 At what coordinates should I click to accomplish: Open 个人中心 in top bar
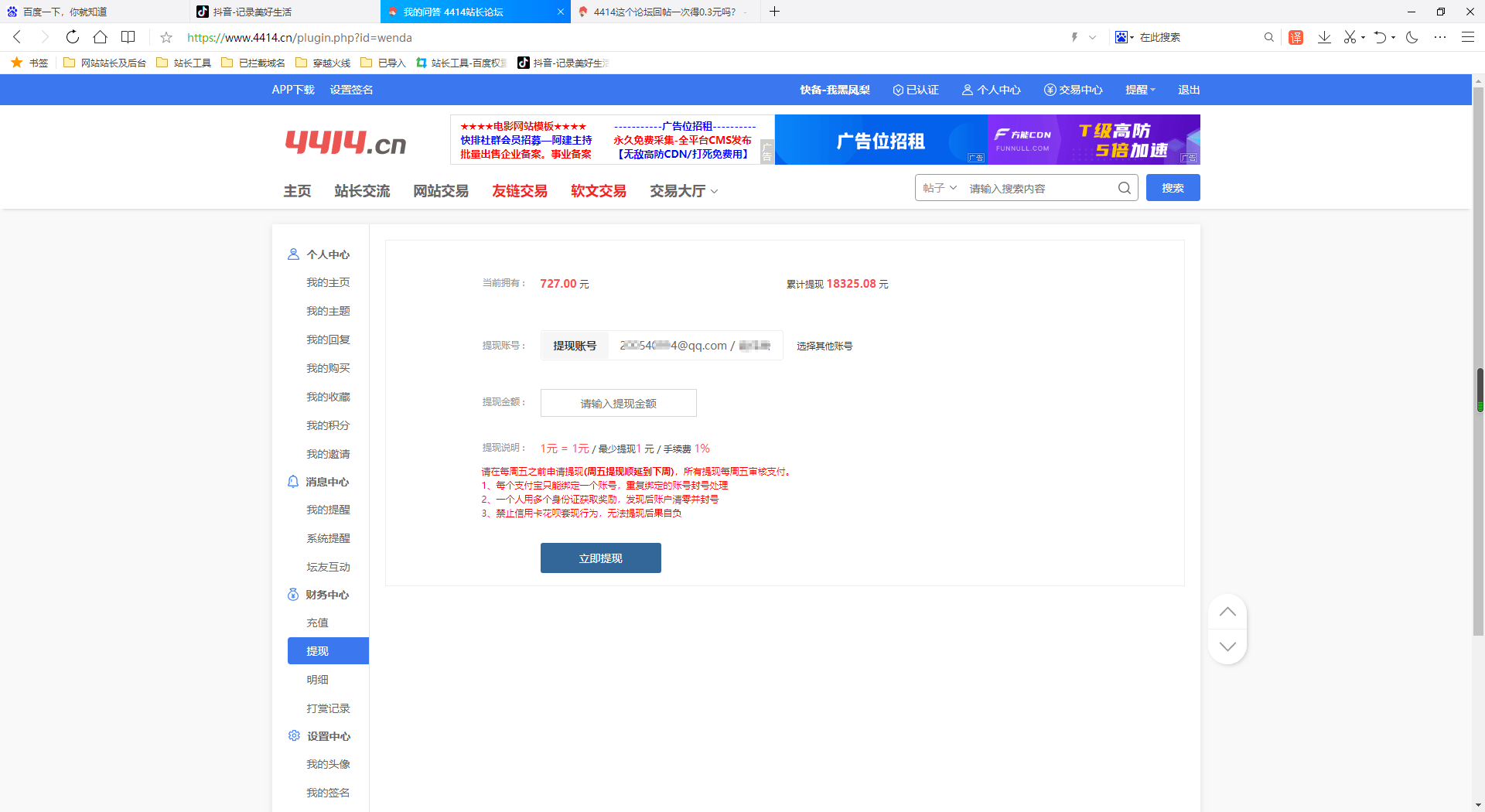click(991, 90)
